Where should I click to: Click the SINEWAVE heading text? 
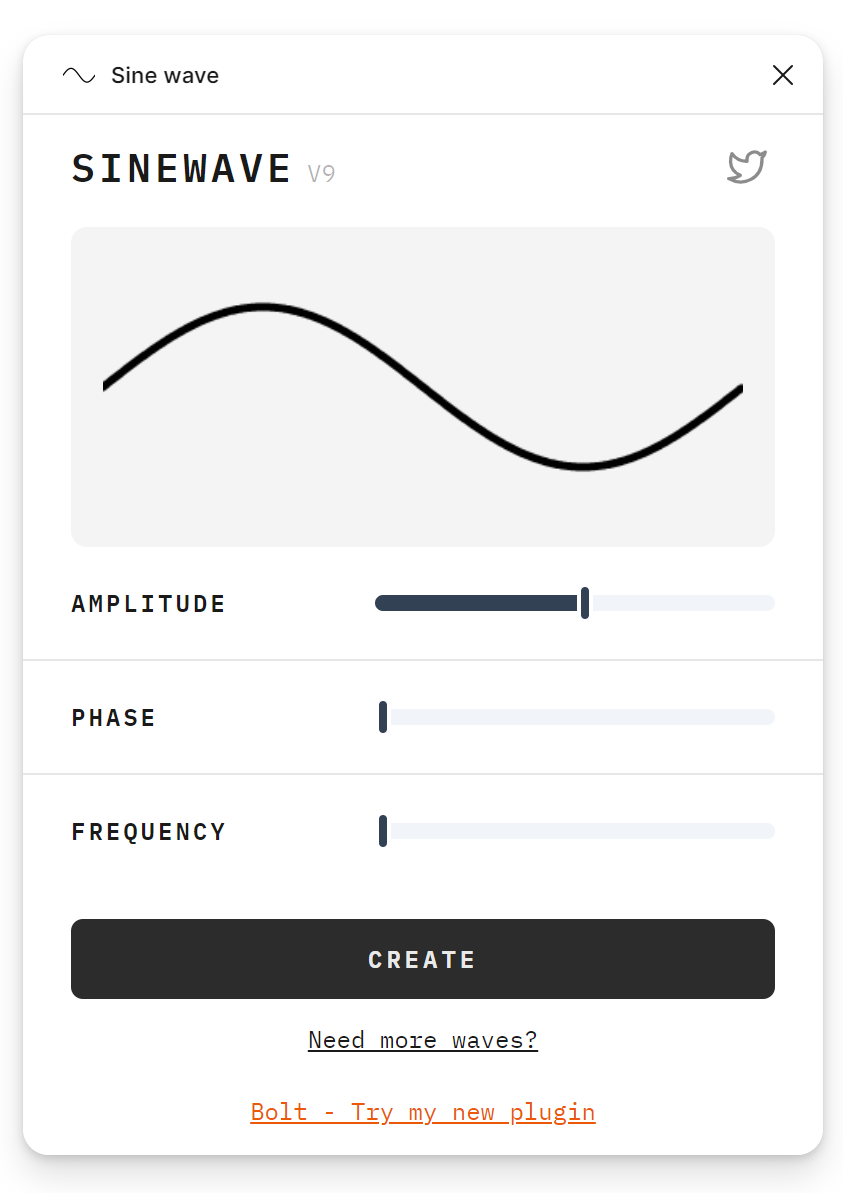point(182,168)
